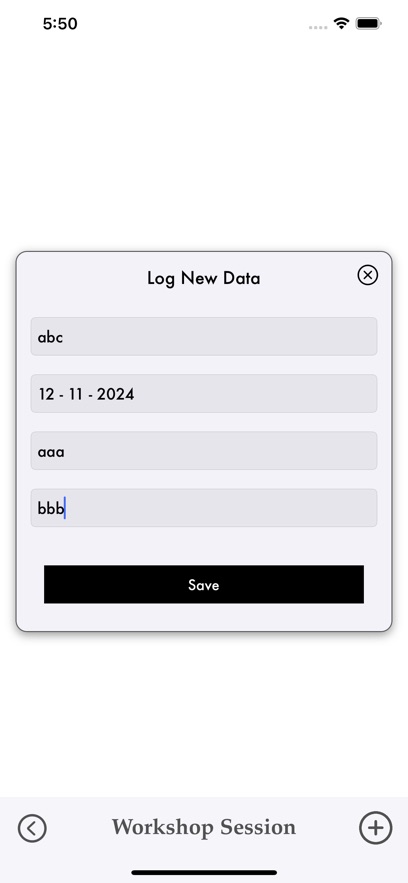Tap the Workshop Session title
Screen dimensions: 408x883
204,827
